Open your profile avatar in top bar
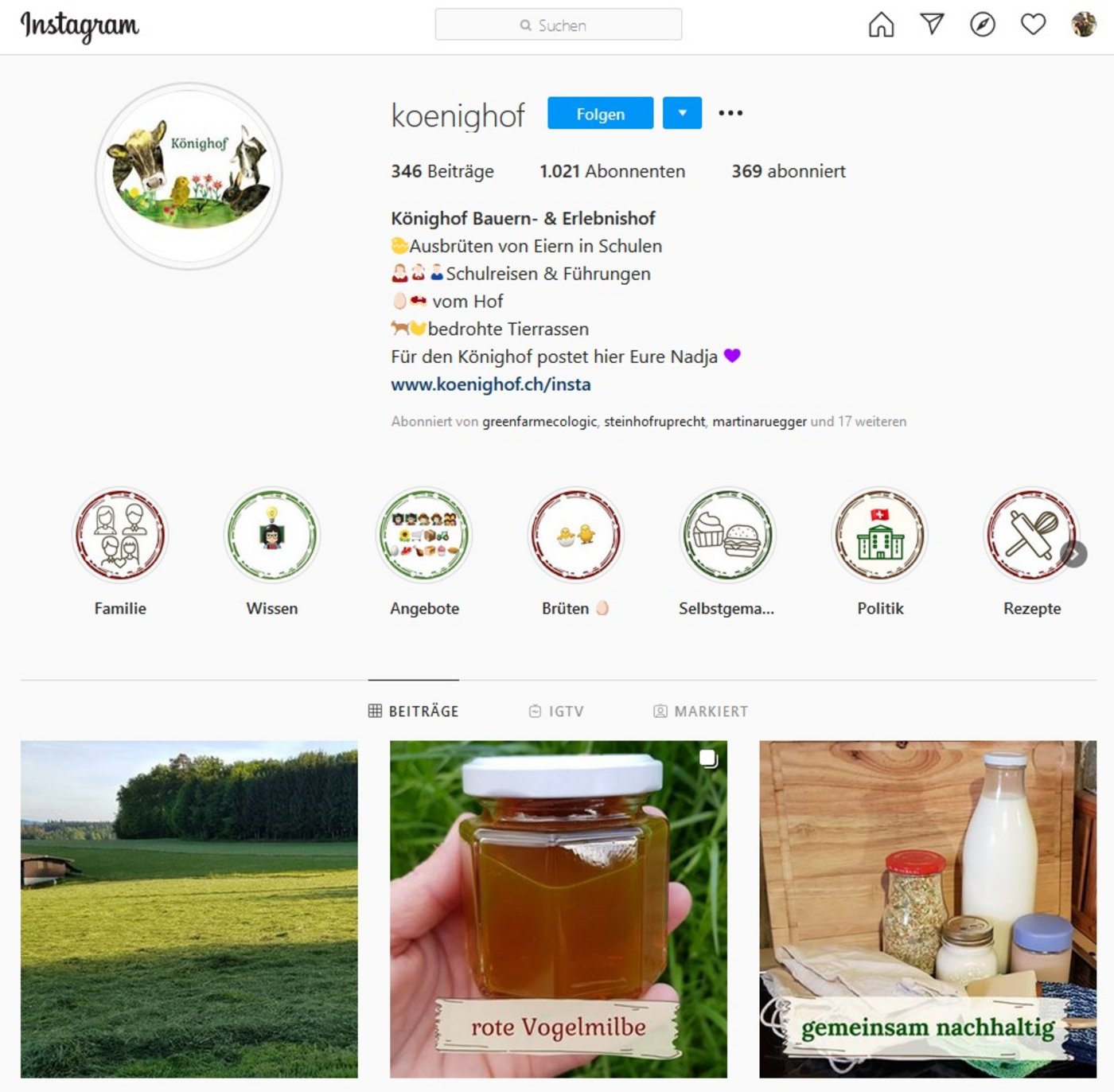The height and width of the screenshot is (1092, 1114). 1084,25
